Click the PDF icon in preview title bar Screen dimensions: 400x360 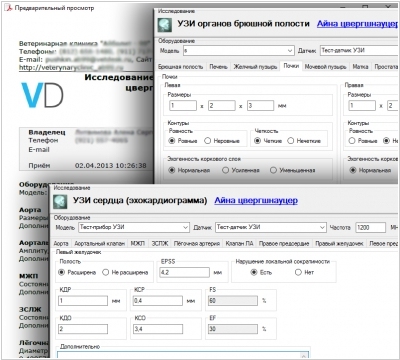(x=9, y=8)
